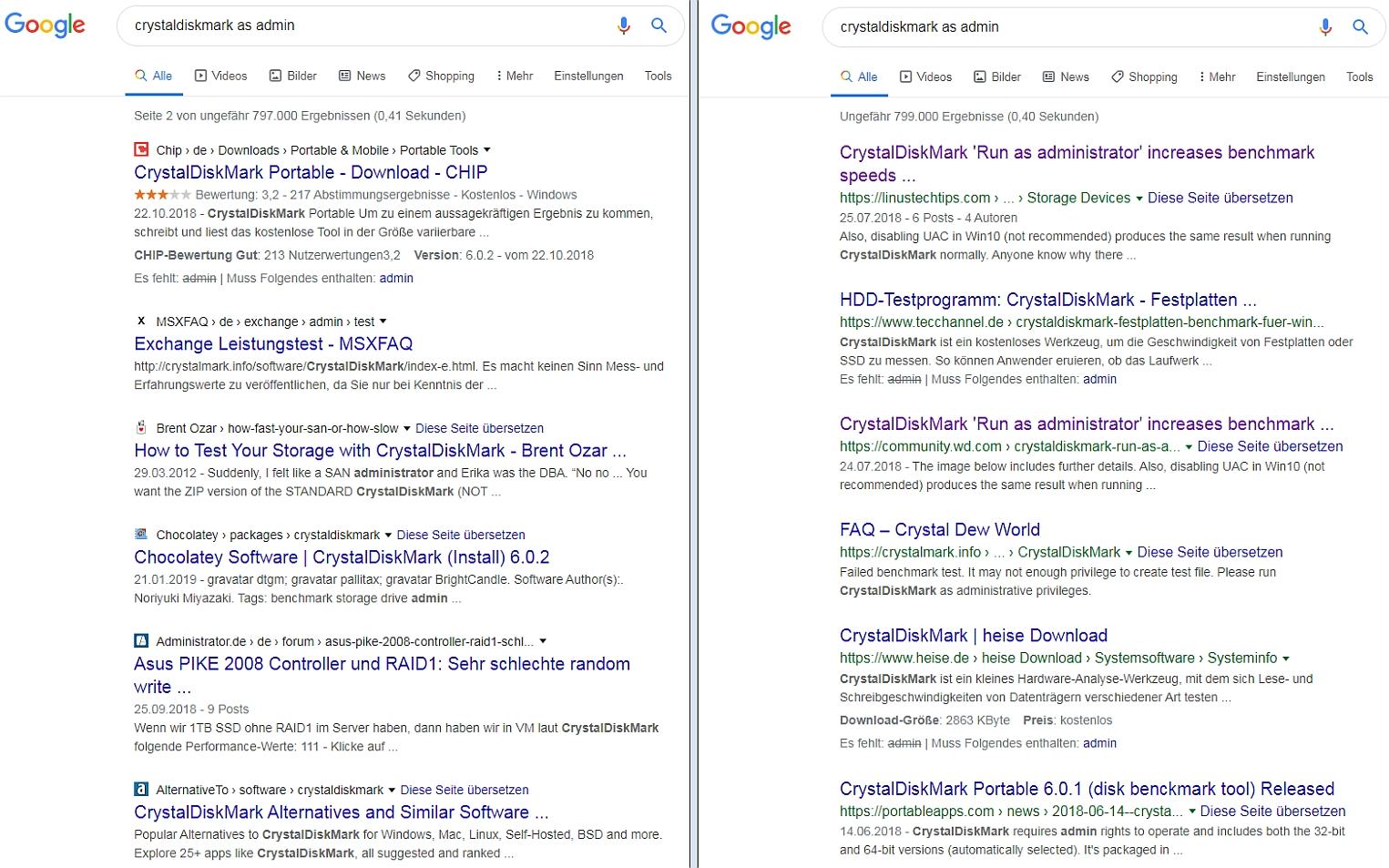Viewport: 1389px width, 868px height.
Task: Open Tools in left window
Action: (x=658, y=76)
